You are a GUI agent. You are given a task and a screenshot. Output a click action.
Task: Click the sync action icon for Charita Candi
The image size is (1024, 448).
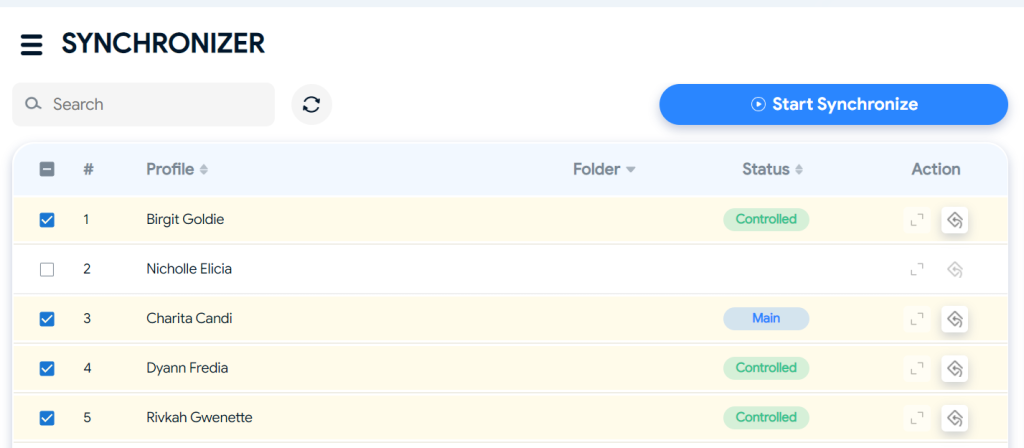(x=955, y=319)
